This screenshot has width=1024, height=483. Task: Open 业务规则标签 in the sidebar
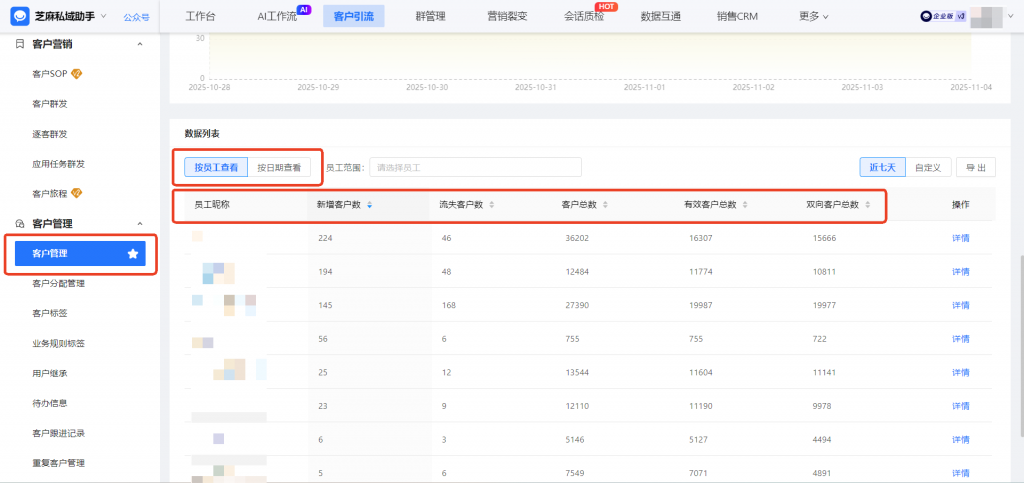[x=58, y=343]
